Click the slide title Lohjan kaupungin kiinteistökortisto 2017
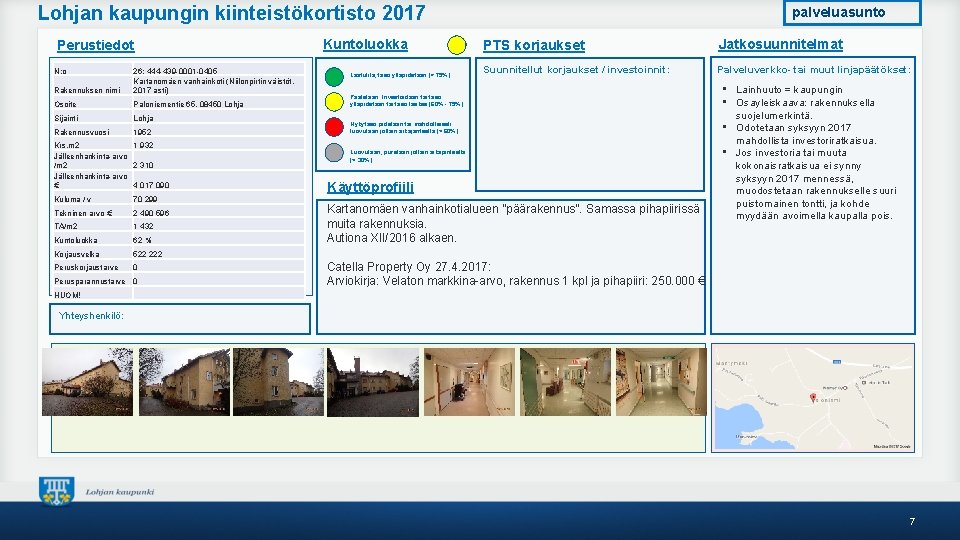This screenshot has width=960, height=540. (231, 13)
